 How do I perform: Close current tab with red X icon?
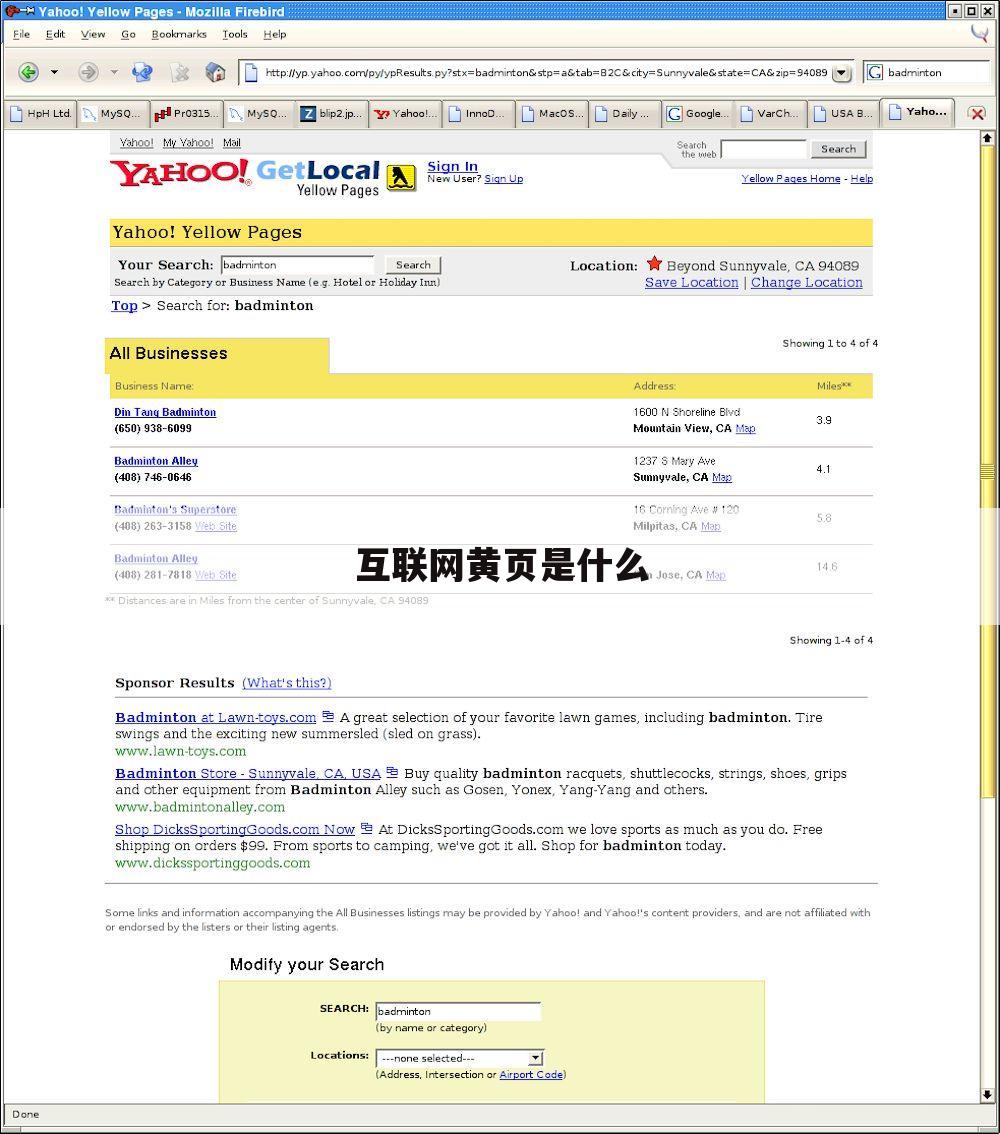pyautogui.click(x=977, y=114)
